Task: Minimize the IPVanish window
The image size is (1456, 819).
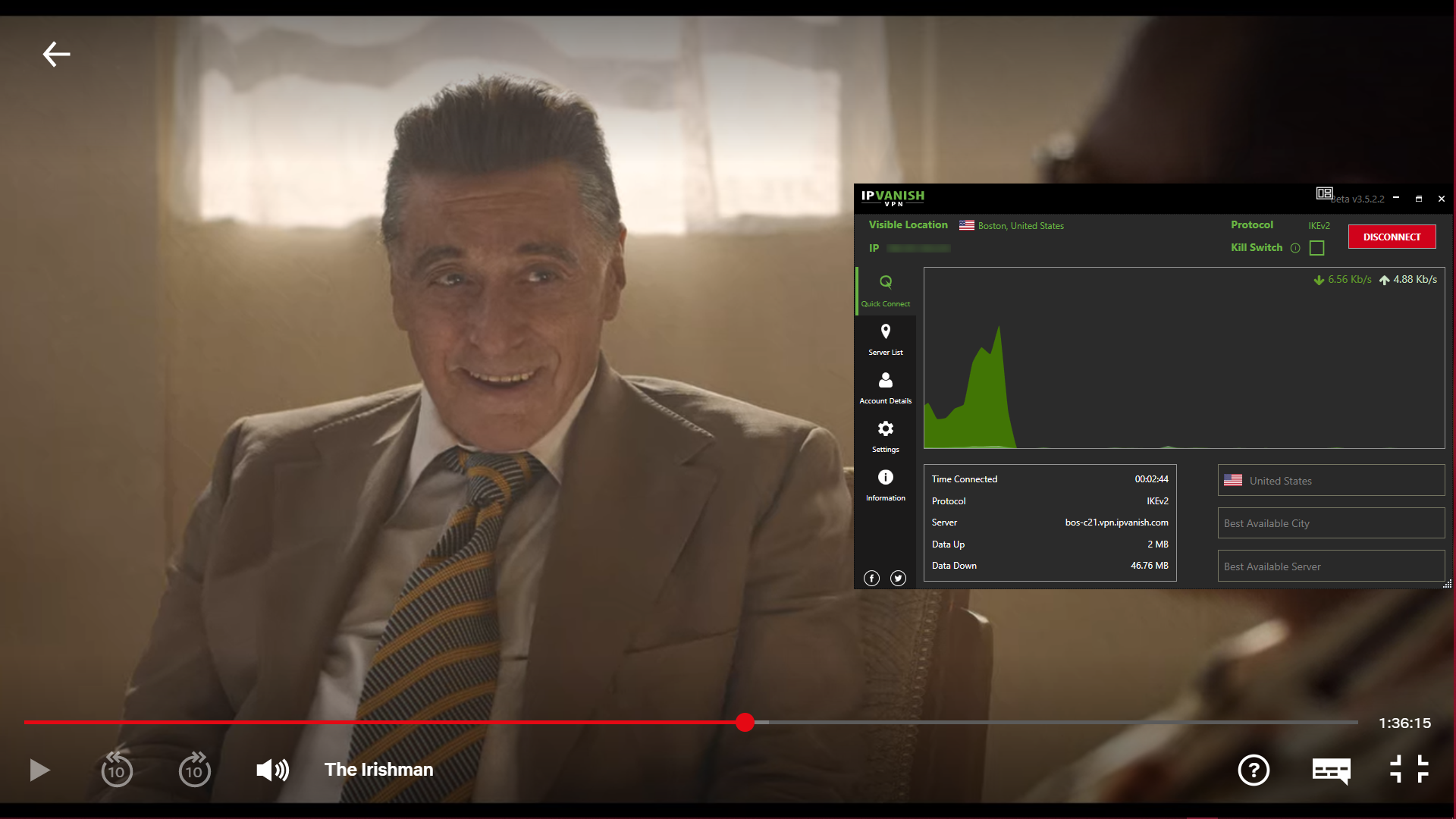Action: coord(1396,198)
